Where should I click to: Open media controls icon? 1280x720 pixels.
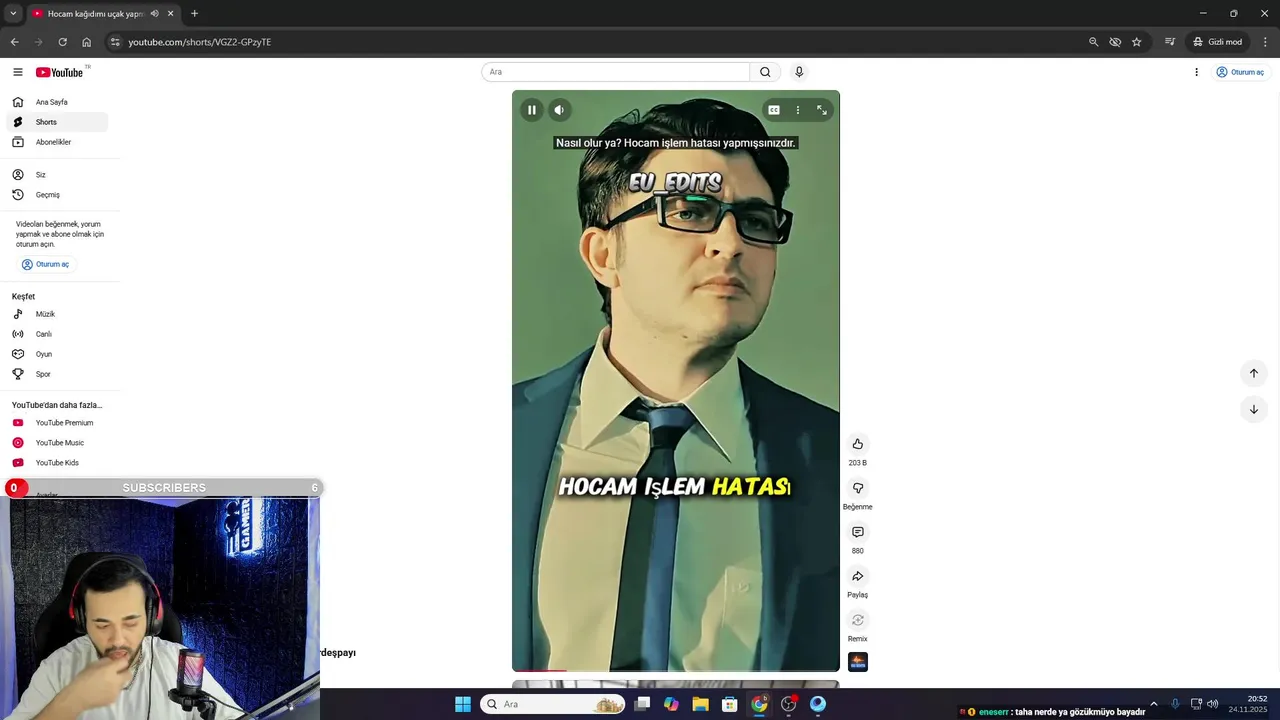pyautogui.click(x=1169, y=42)
